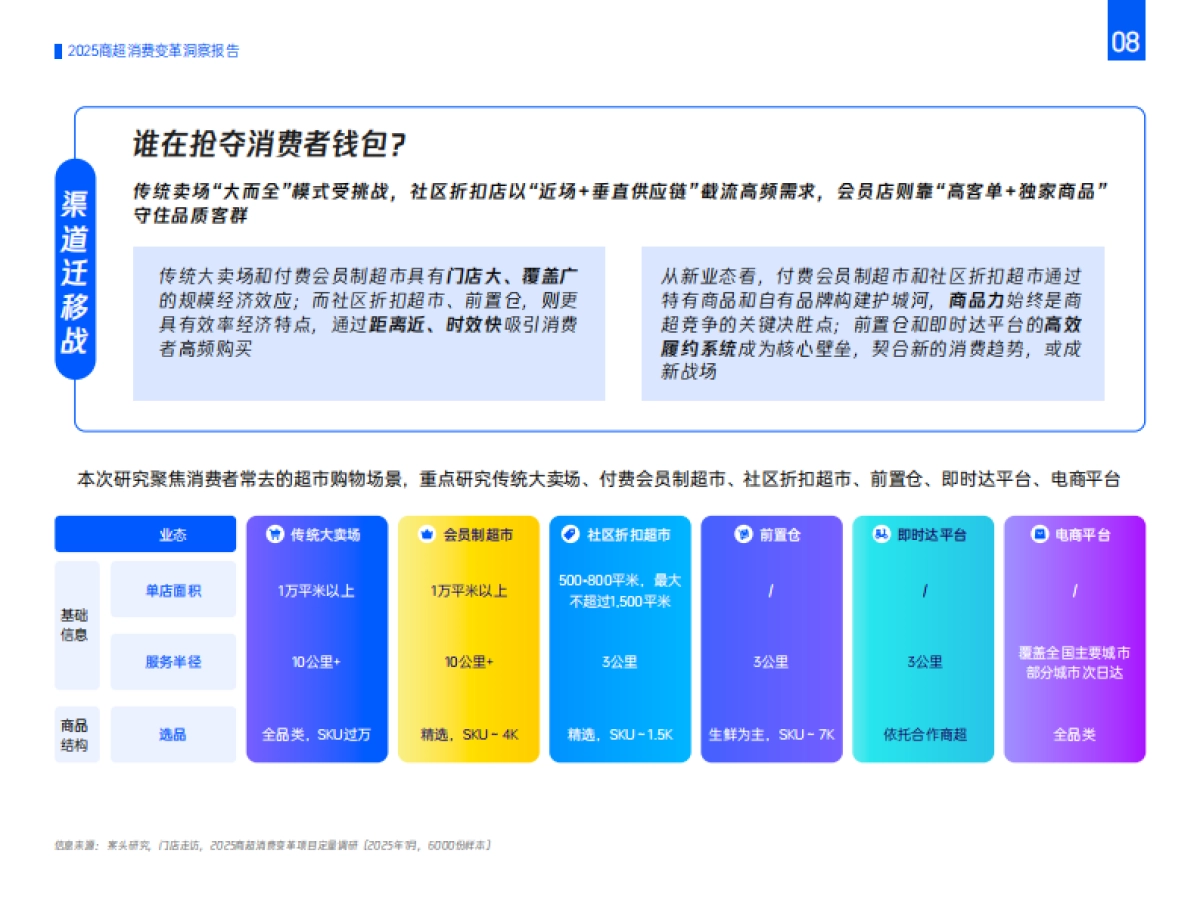
Task: Toggle the 传统大卖场 column header
Action: (320, 534)
